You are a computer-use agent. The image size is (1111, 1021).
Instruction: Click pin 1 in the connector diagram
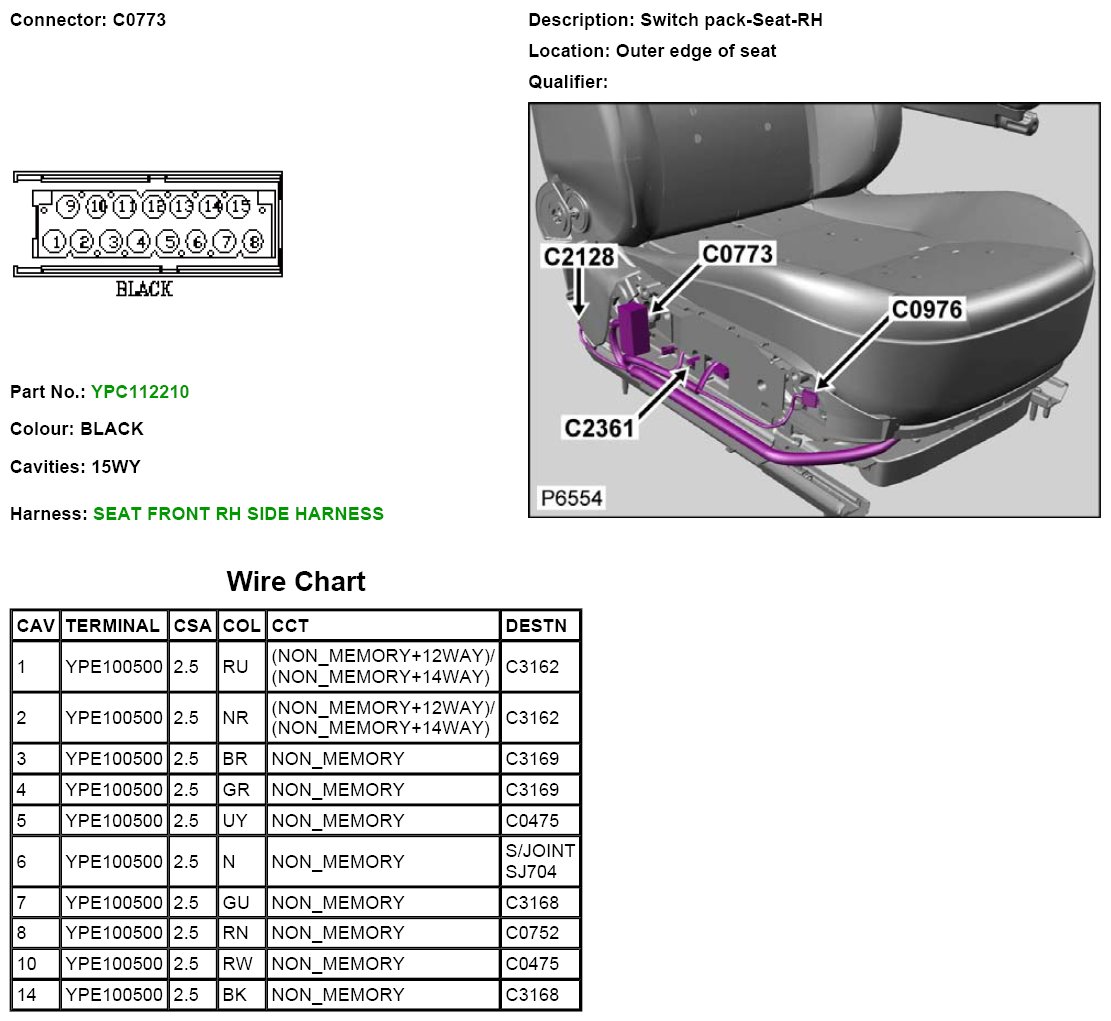(55, 241)
